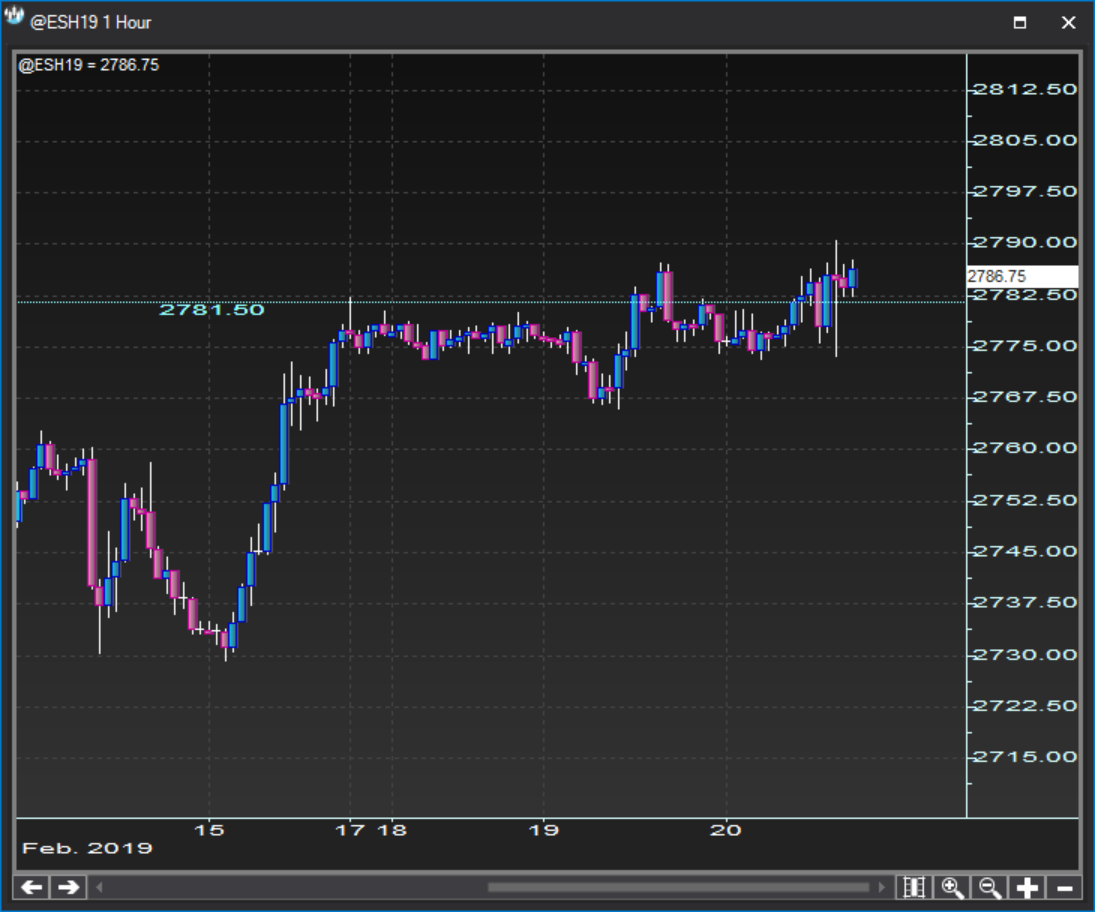This screenshot has width=1095, height=912.
Task: Click the 2775.00 price axis label
Action: 1024,346
